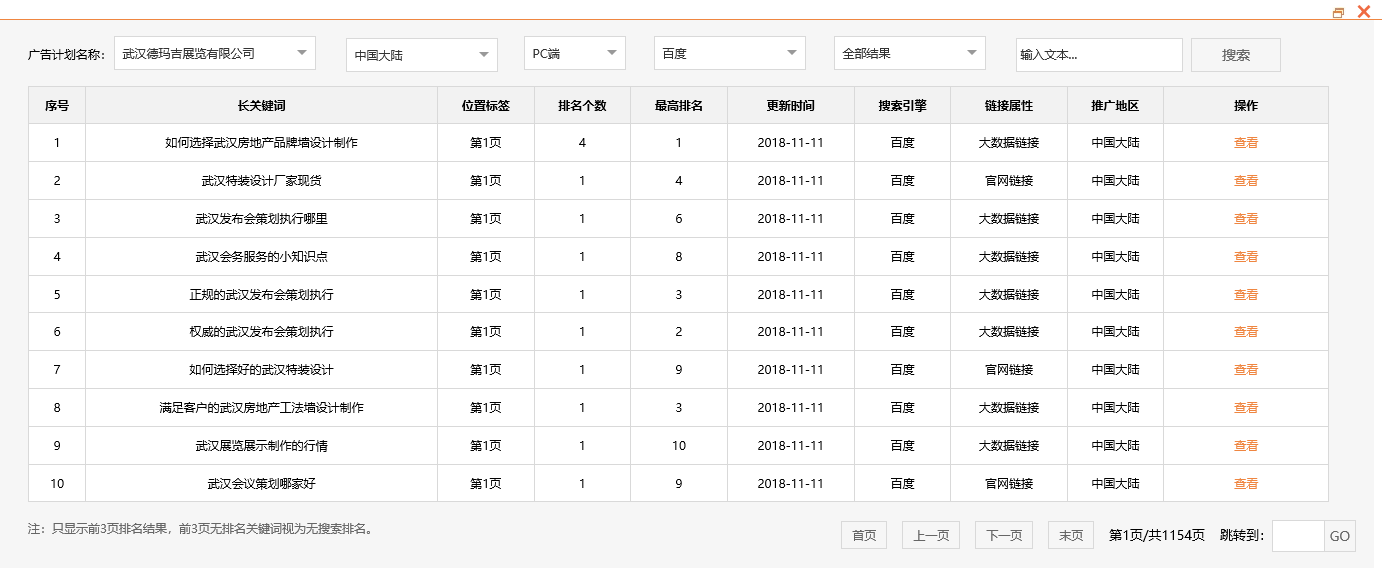Select keyword 如何选择武汉房地产品牌墙设计制作
The height and width of the screenshot is (568, 1382).
[x=261, y=143]
